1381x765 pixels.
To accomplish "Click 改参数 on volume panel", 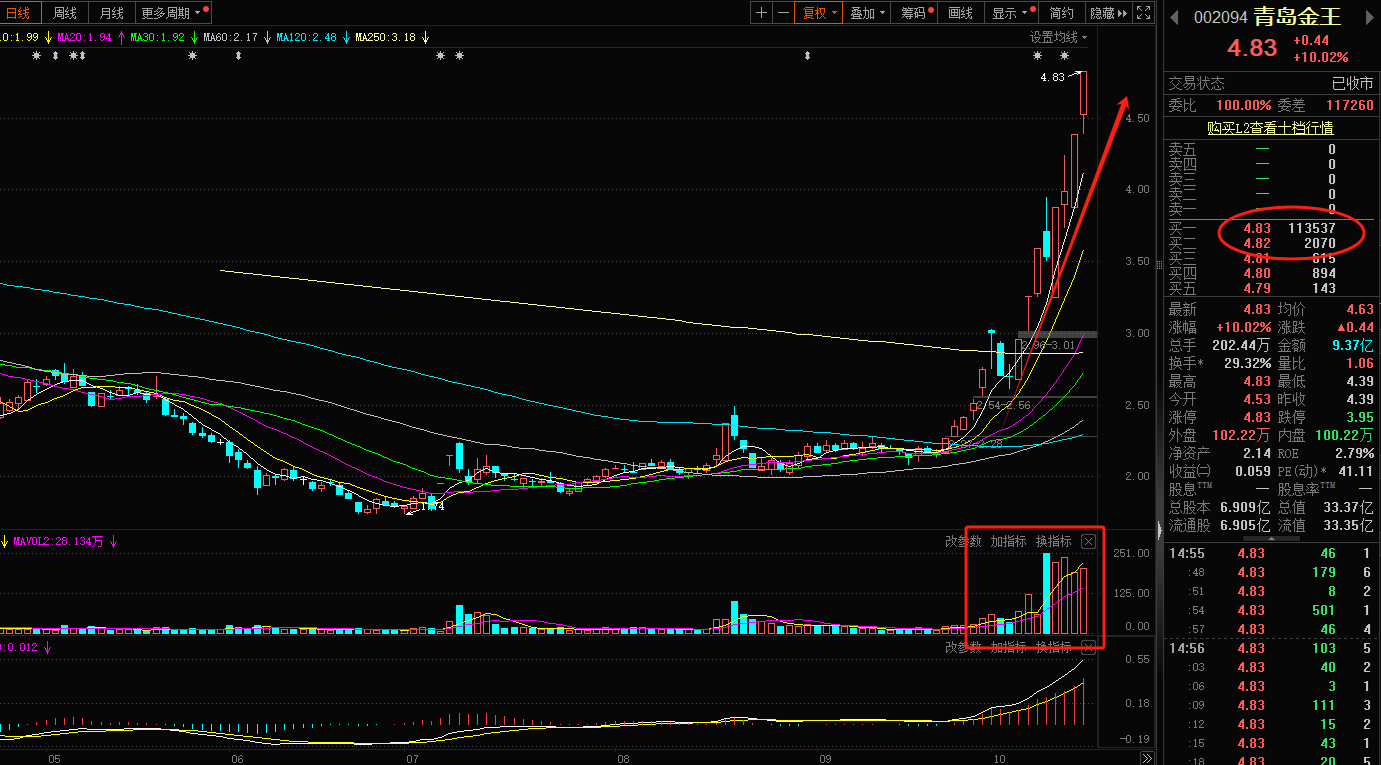I will [x=963, y=542].
